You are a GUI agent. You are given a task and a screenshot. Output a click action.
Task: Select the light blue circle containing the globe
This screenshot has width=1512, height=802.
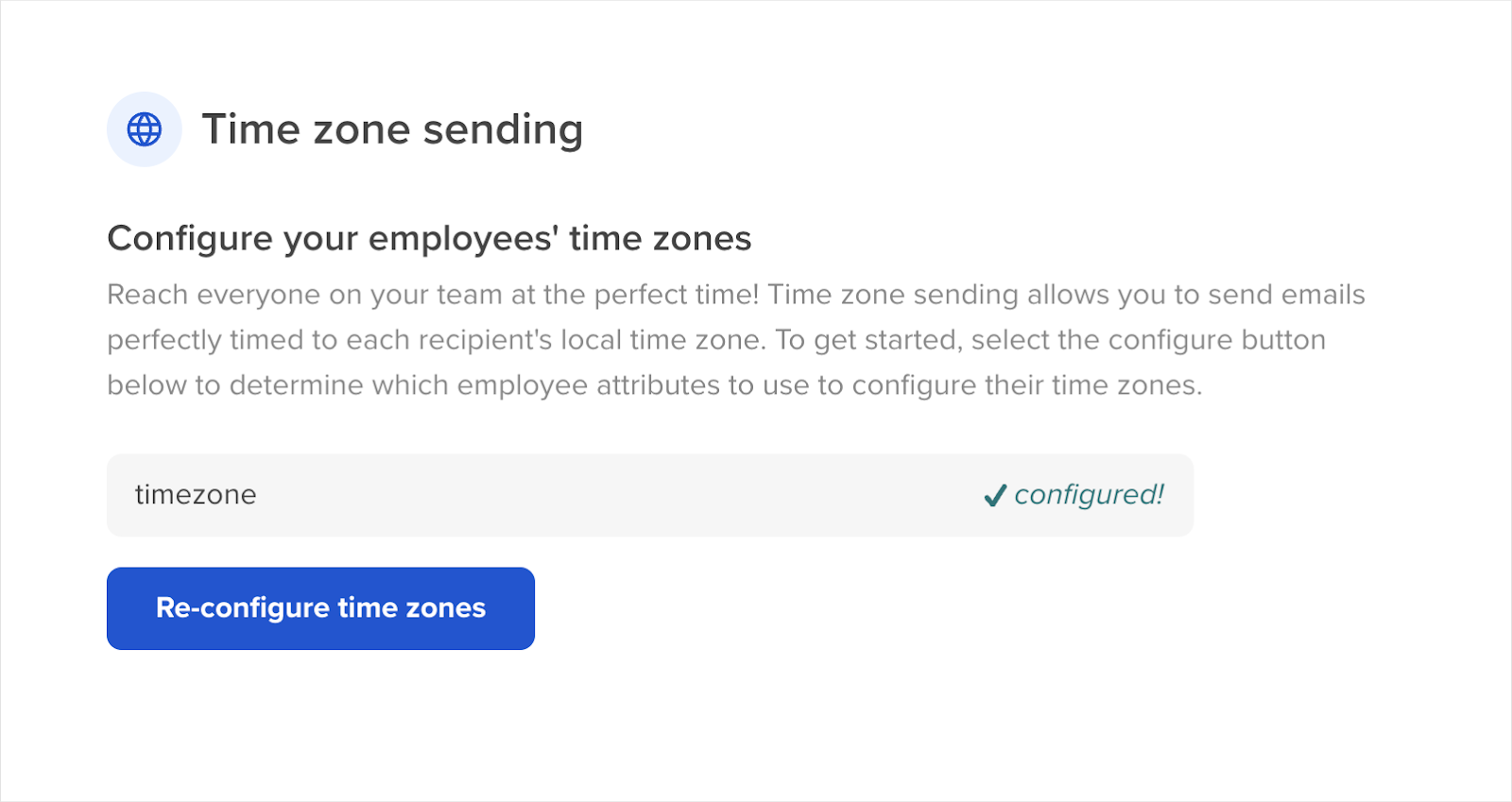pos(144,128)
